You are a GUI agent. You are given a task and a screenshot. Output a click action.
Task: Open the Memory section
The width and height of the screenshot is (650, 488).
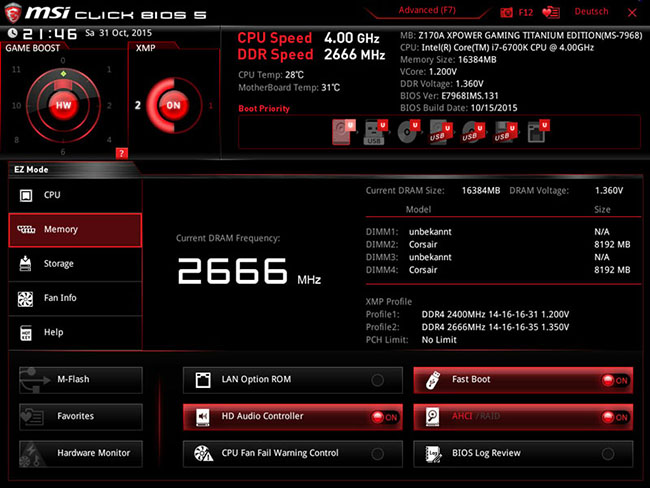tap(75, 230)
